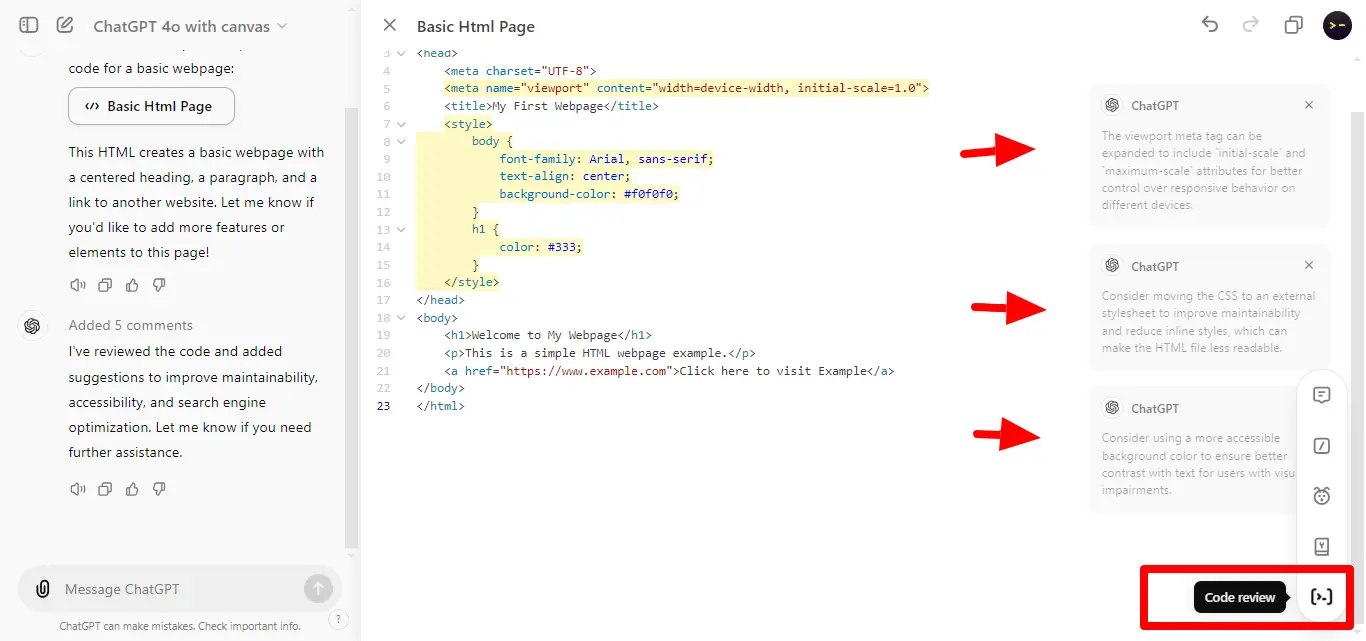The width and height of the screenshot is (1366, 641).
Task: Give a thumbs down to the review message
Action: click(x=158, y=489)
